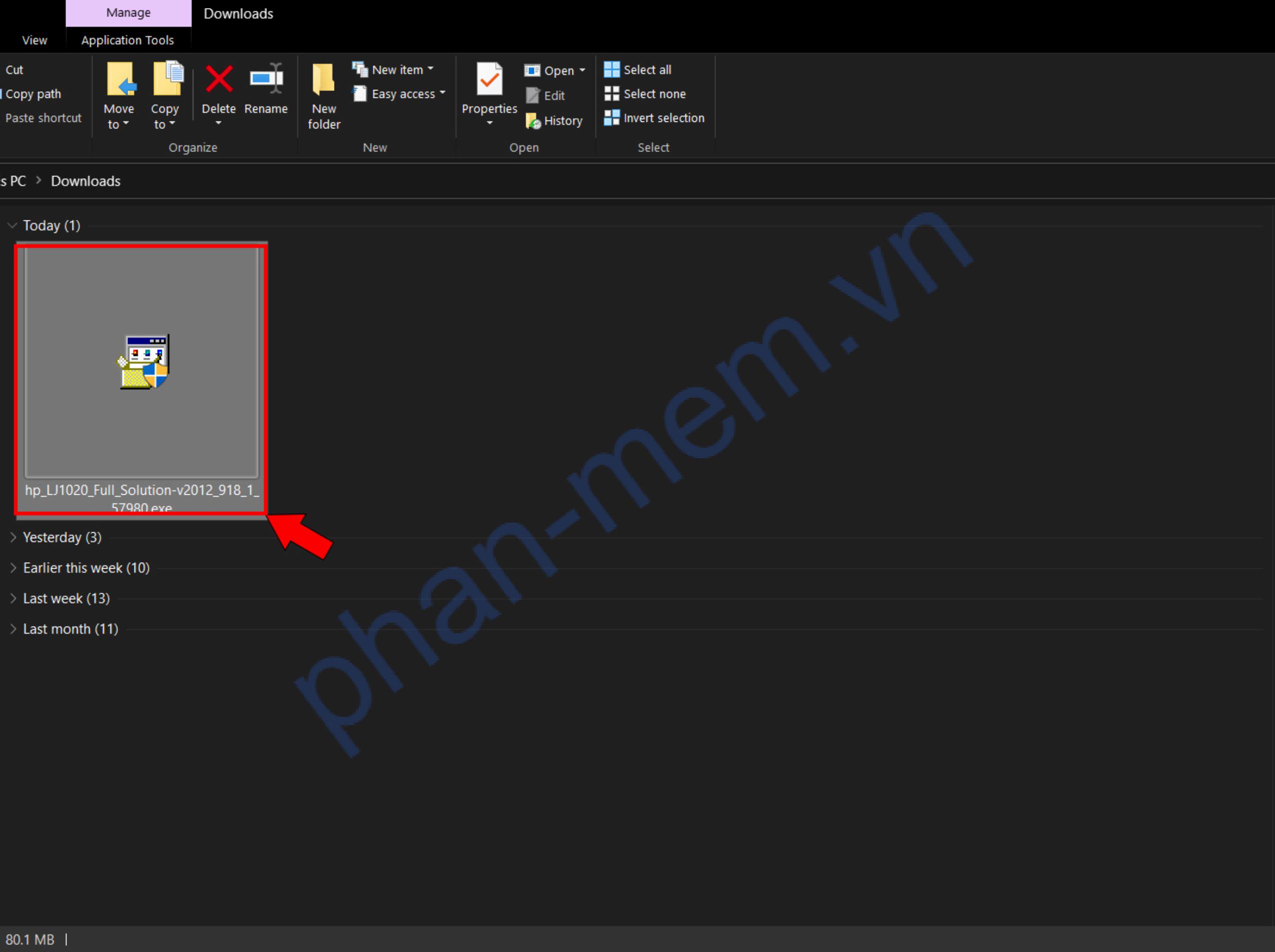Click Invert selection
The width and height of the screenshot is (1275, 952).
(654, 118)
